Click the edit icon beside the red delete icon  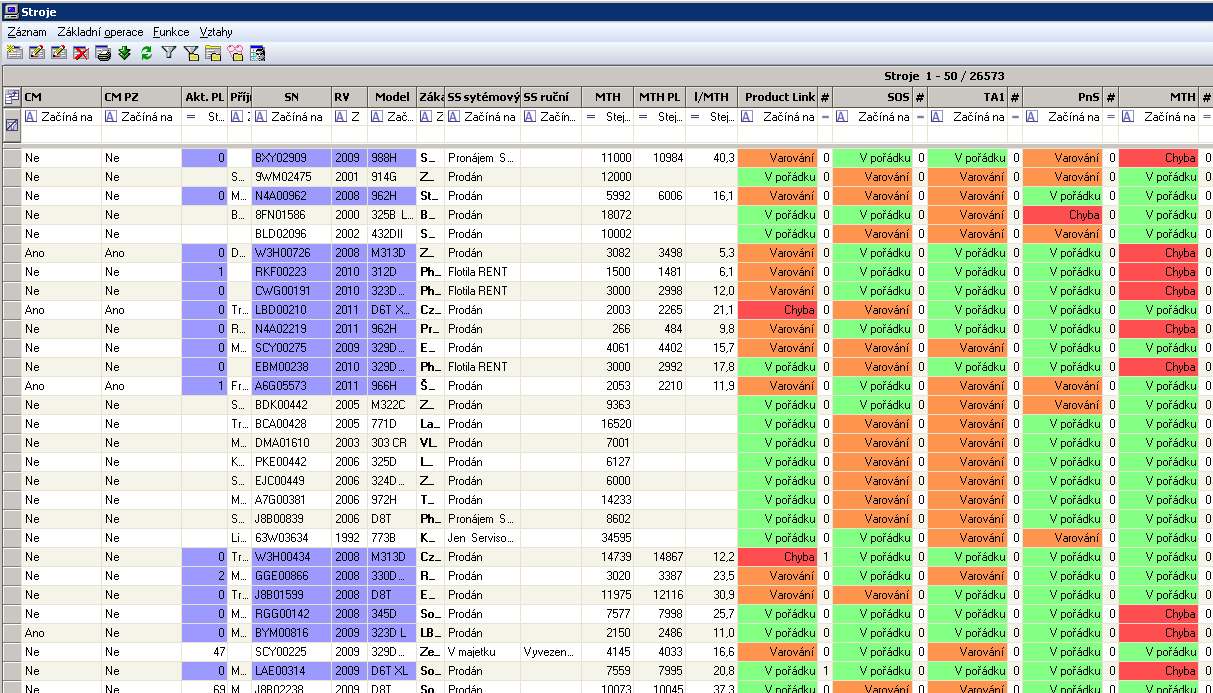pyautogui.click(x=58, y=53)
